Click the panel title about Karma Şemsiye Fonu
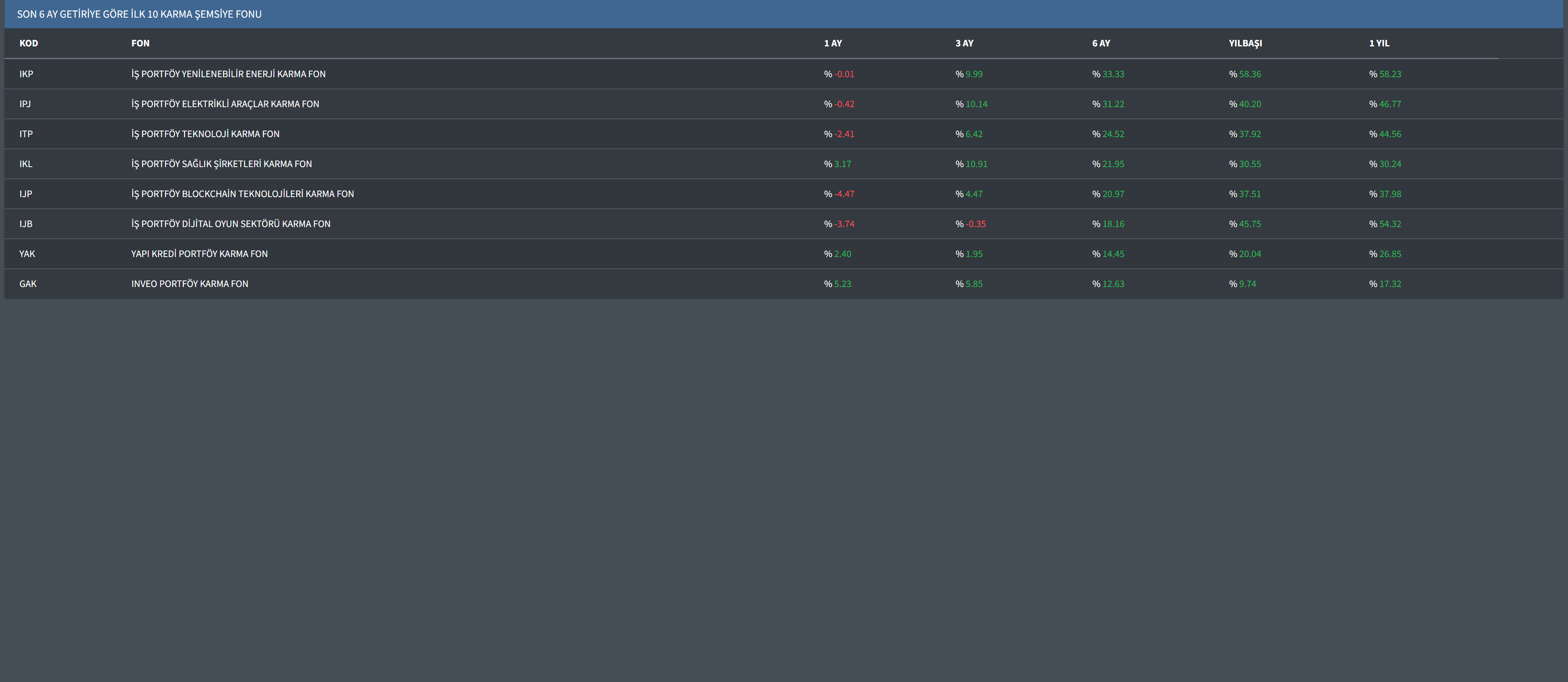 [139, 14]
